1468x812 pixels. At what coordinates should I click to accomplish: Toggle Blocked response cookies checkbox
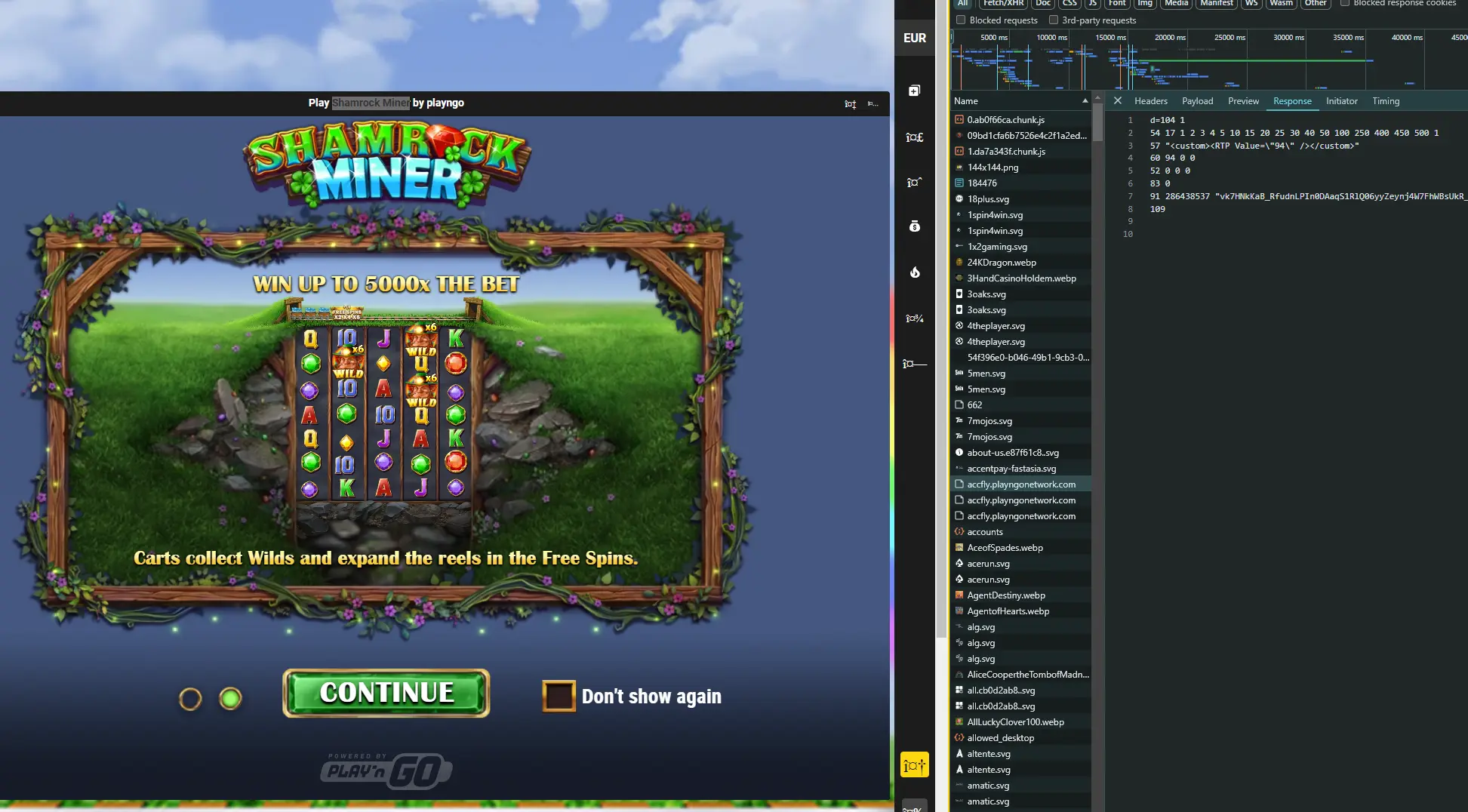click(x=1345, y=3)
